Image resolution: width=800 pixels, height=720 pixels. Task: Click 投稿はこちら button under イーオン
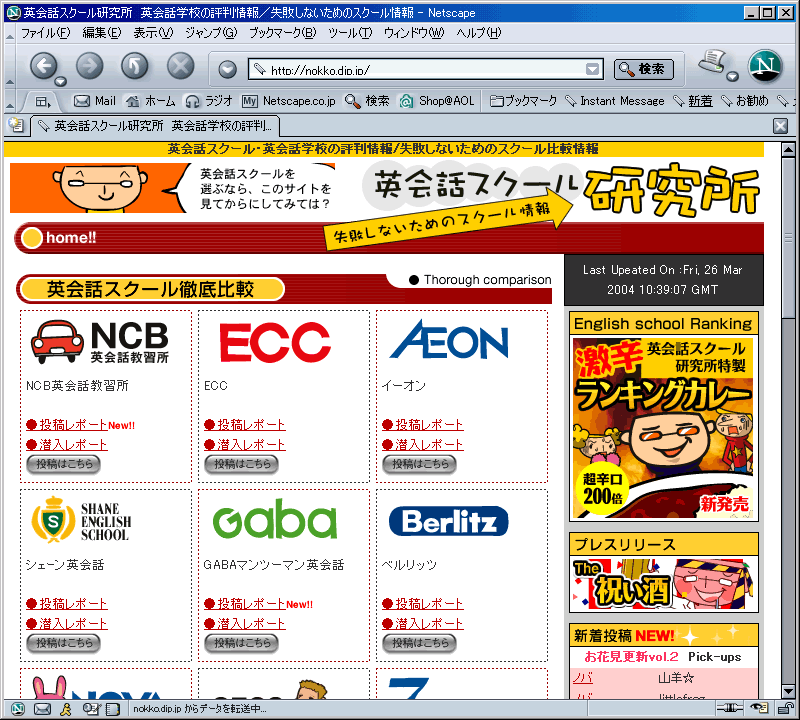(419, 464)
